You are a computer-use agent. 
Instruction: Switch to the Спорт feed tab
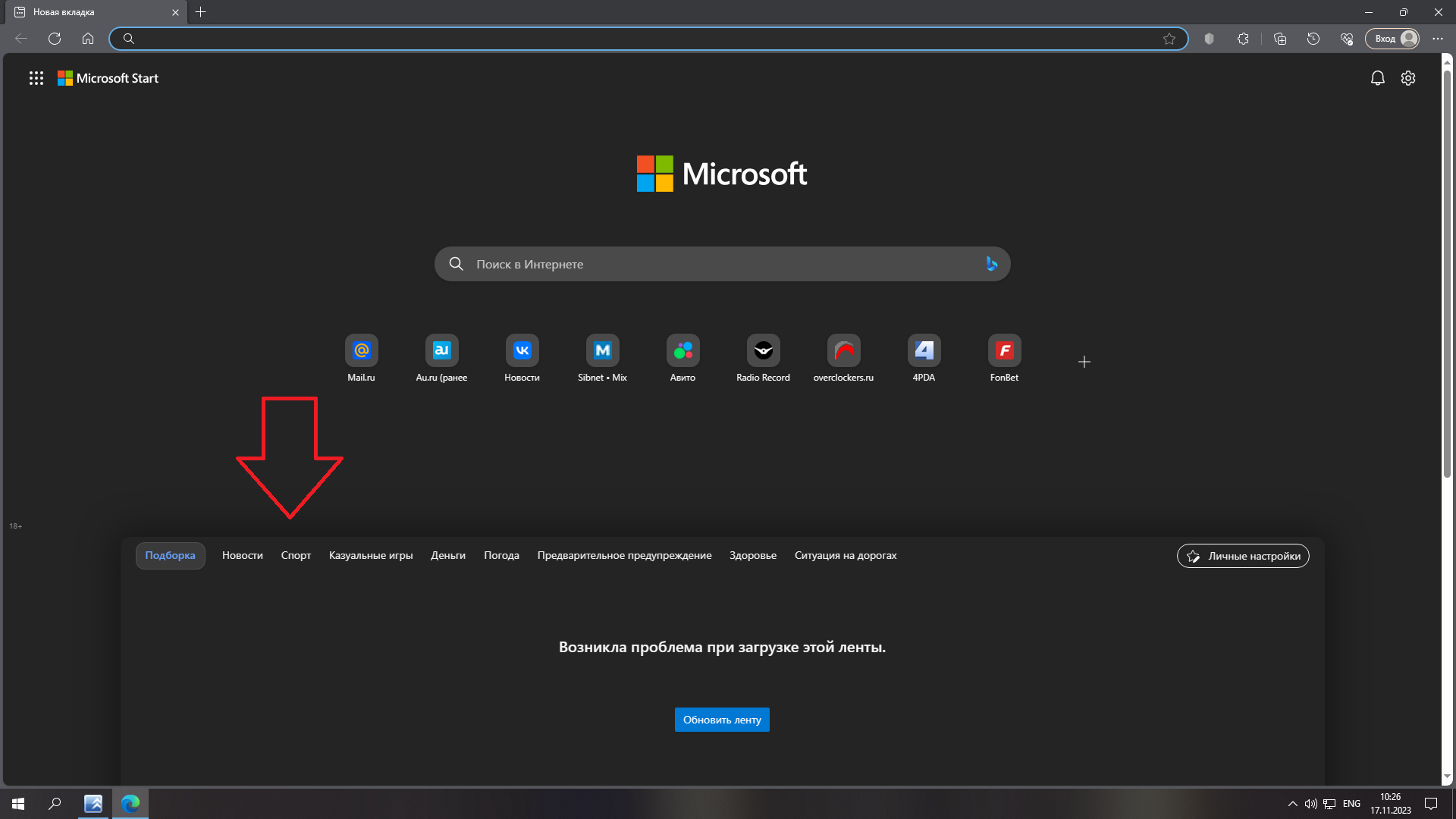click(296, 556)
